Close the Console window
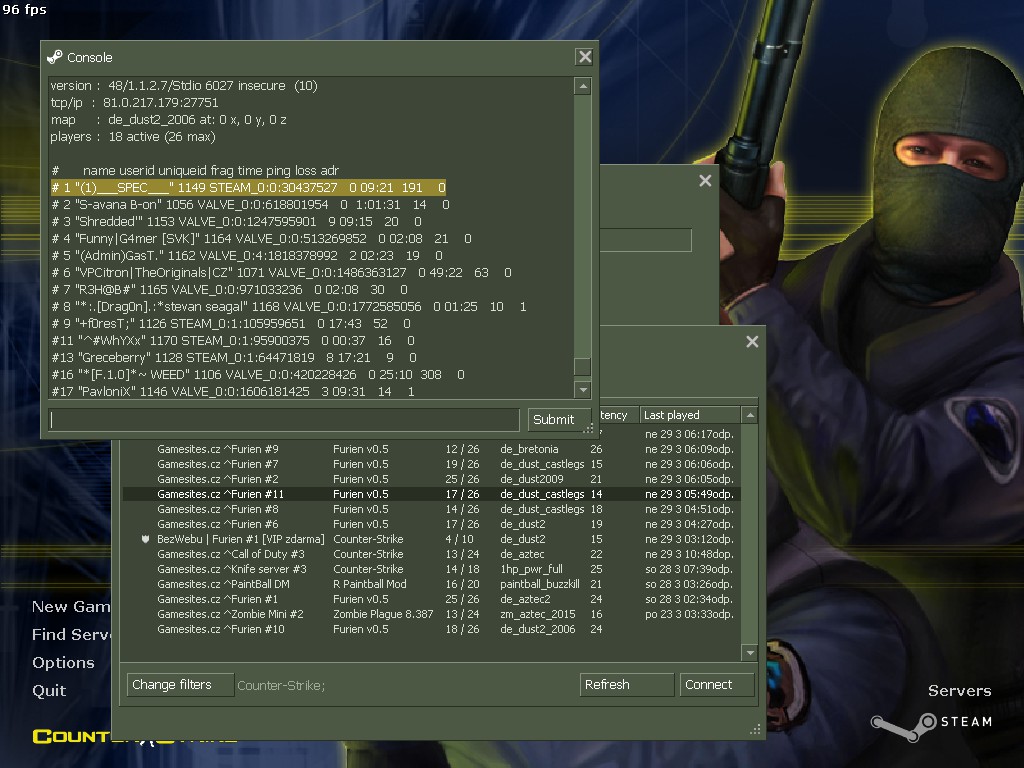The width and height of the screenshot is (1024, 768). tap(584, 58)
